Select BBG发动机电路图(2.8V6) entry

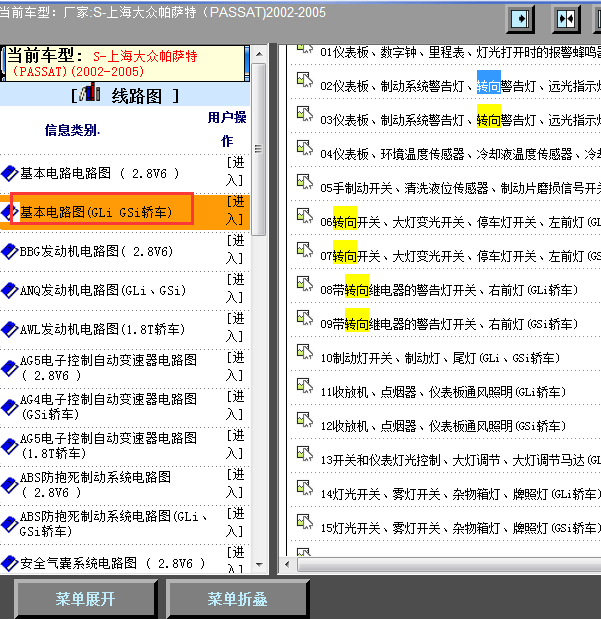pyautogui.click(x=97, y=251)
